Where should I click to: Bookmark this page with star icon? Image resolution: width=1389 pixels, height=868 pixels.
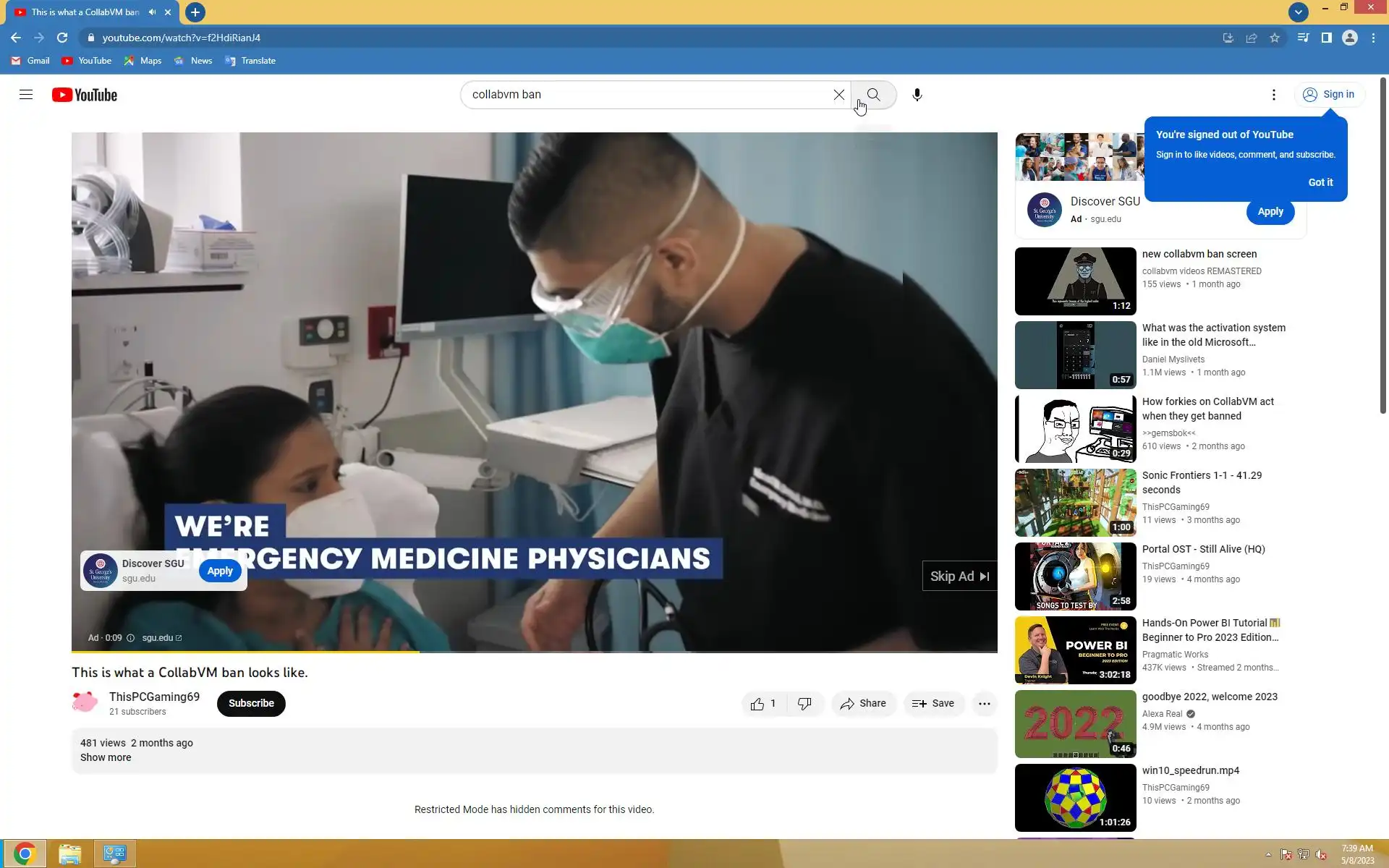pos(1275,38)
